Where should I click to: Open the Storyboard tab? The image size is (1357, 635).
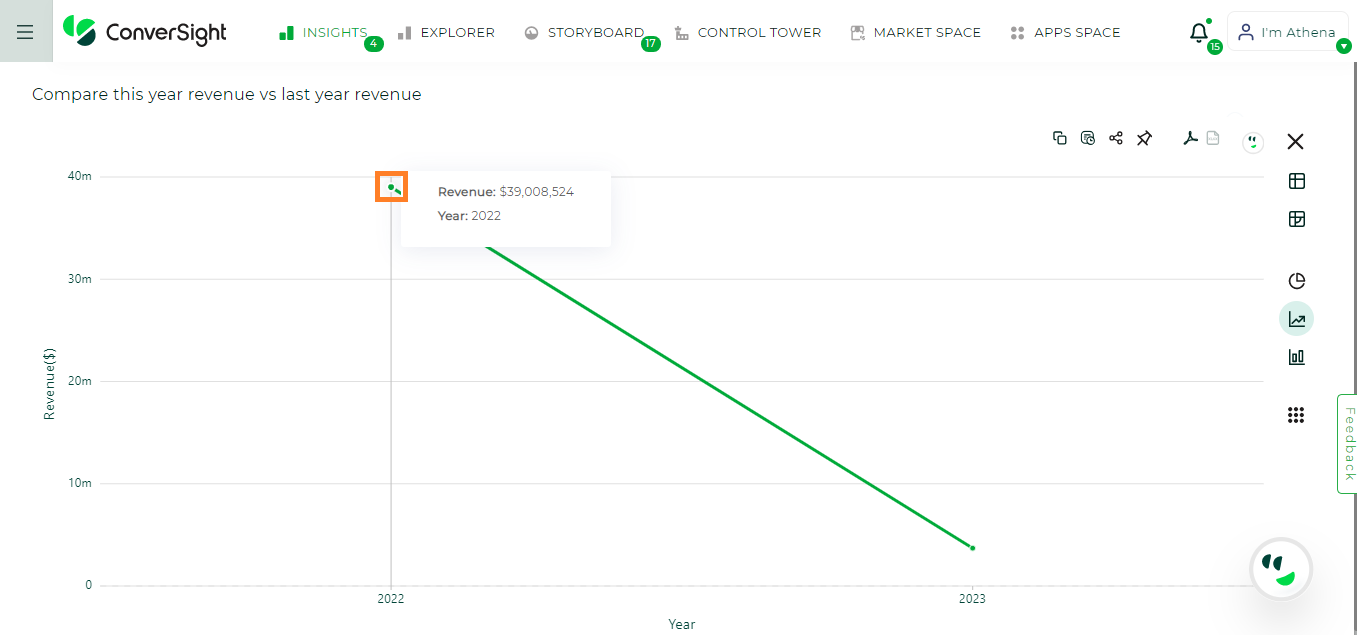click(x=585, y=33)
